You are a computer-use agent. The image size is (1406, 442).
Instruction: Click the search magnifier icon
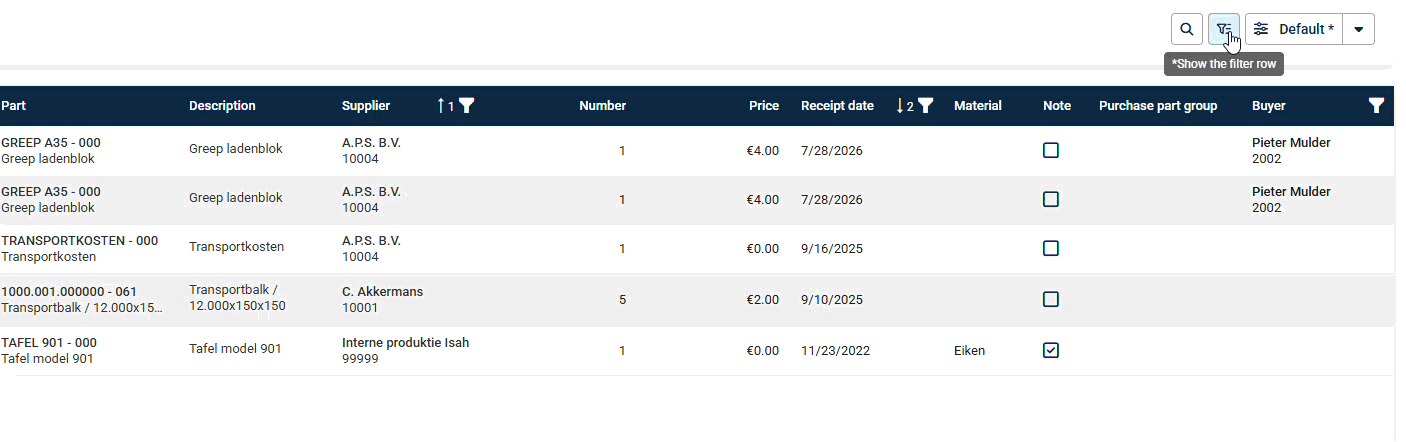(1186, 29)
